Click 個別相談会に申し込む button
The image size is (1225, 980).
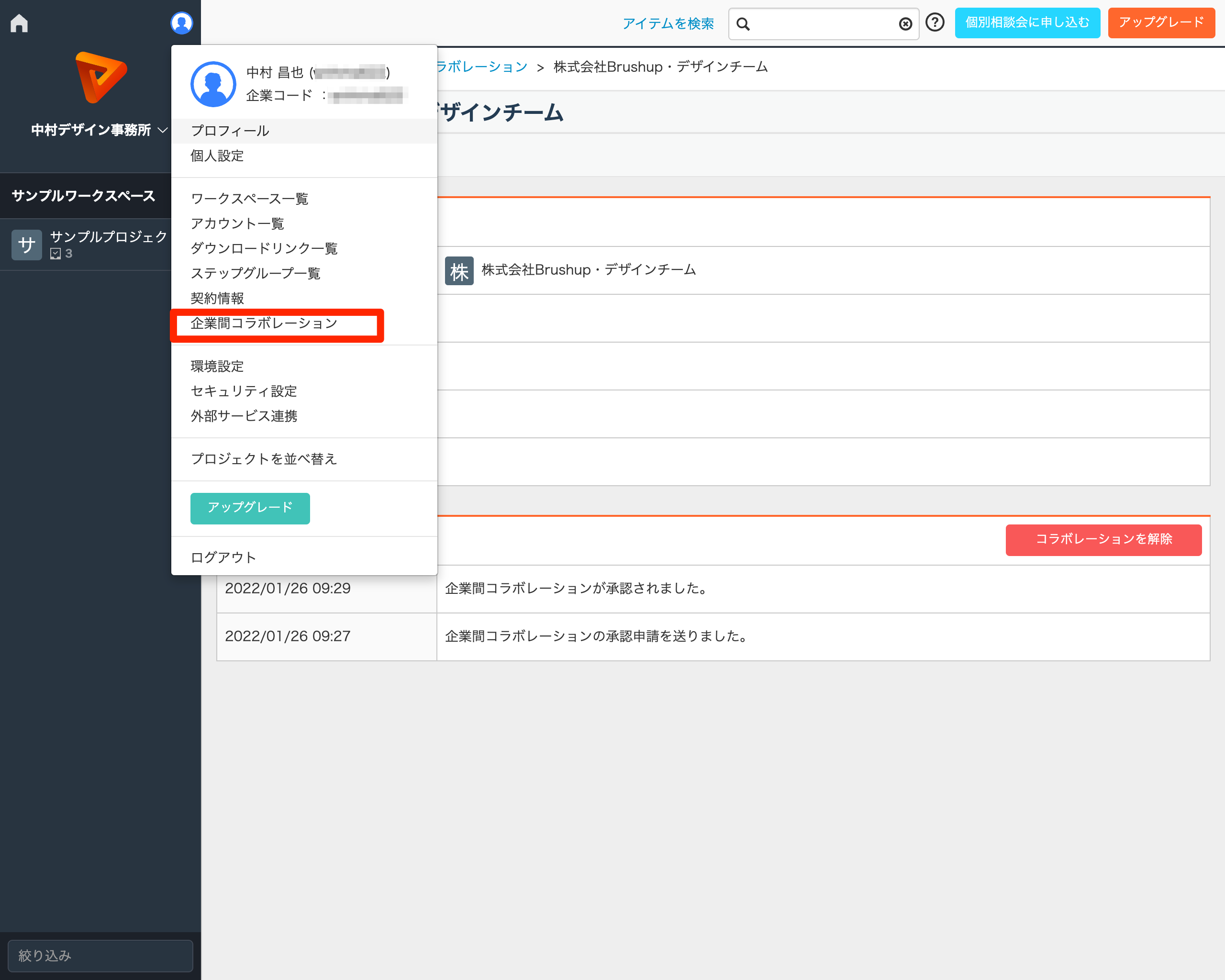click(x=1027, y=22)
